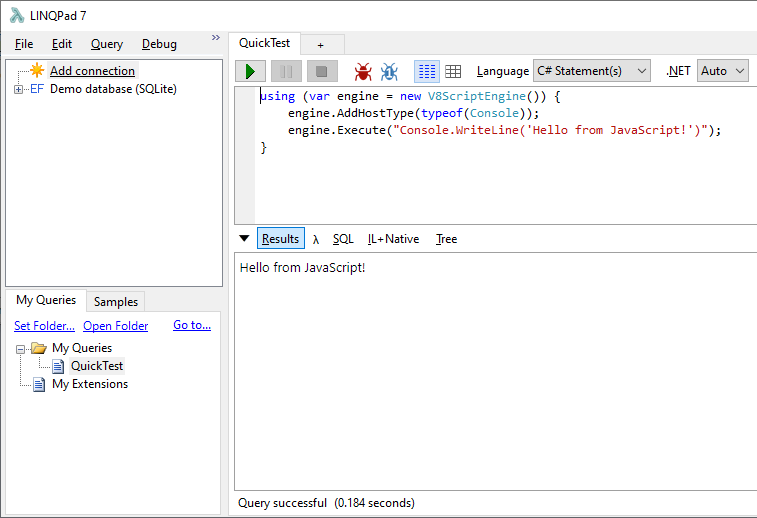The image size is (757, 518).
Task: Open the Query menu
Action: (107, 44)
